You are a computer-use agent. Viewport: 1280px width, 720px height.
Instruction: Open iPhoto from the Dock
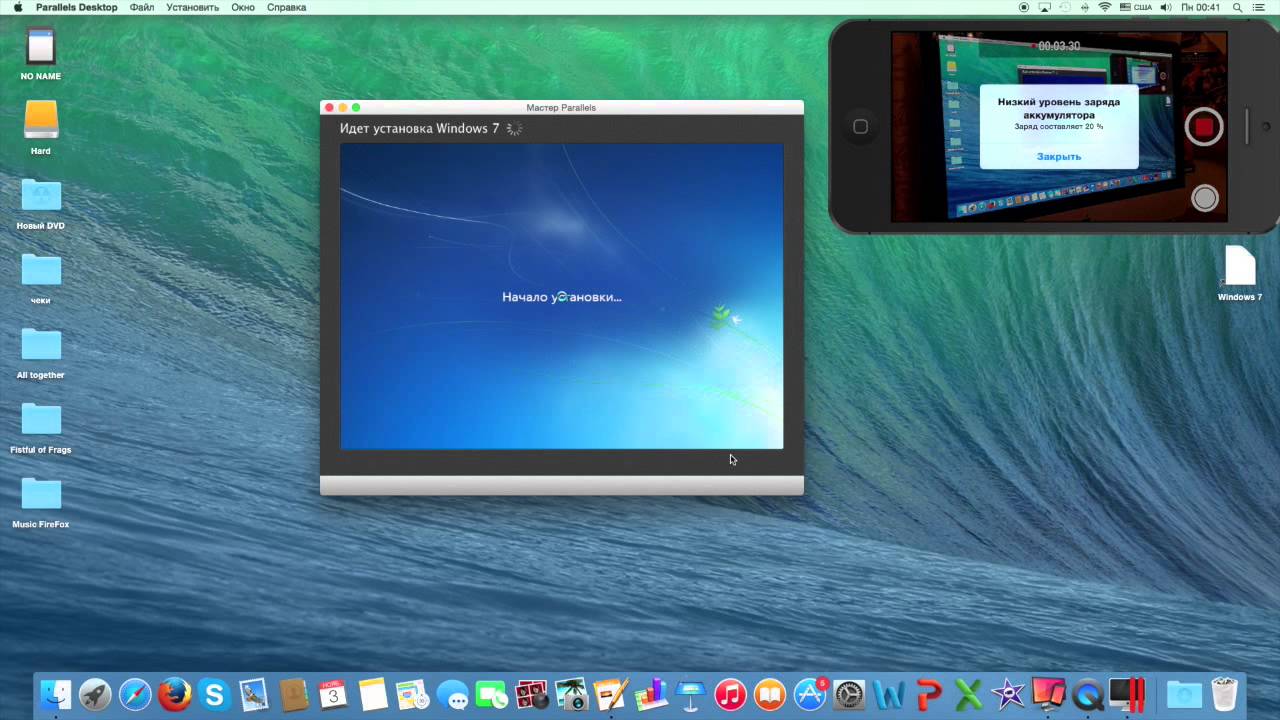coord(571,693)
